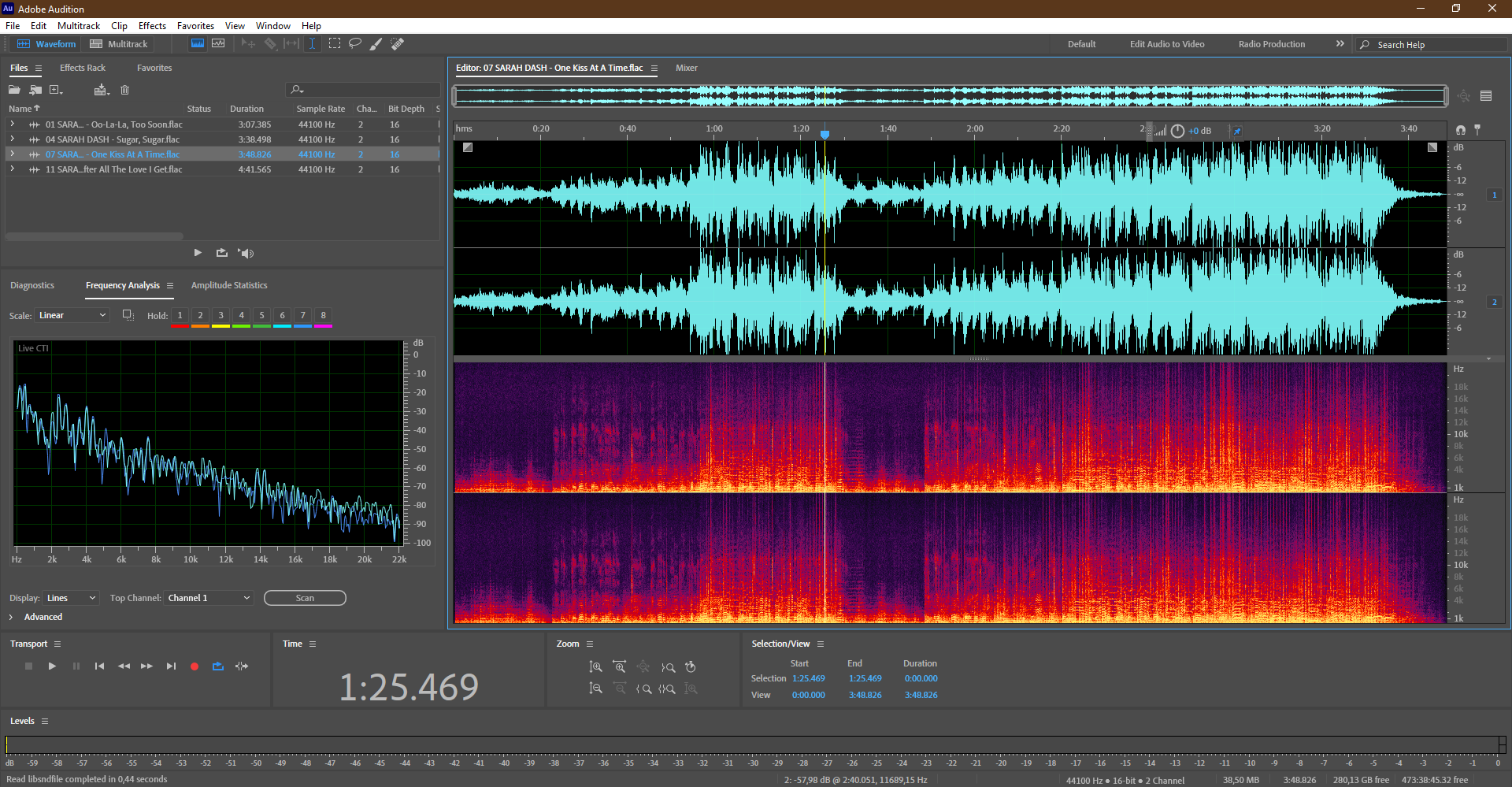Click the Files panel horizontal scrollbar
The height and width of the screenshot is (787, 1512).
pos(94,236)
